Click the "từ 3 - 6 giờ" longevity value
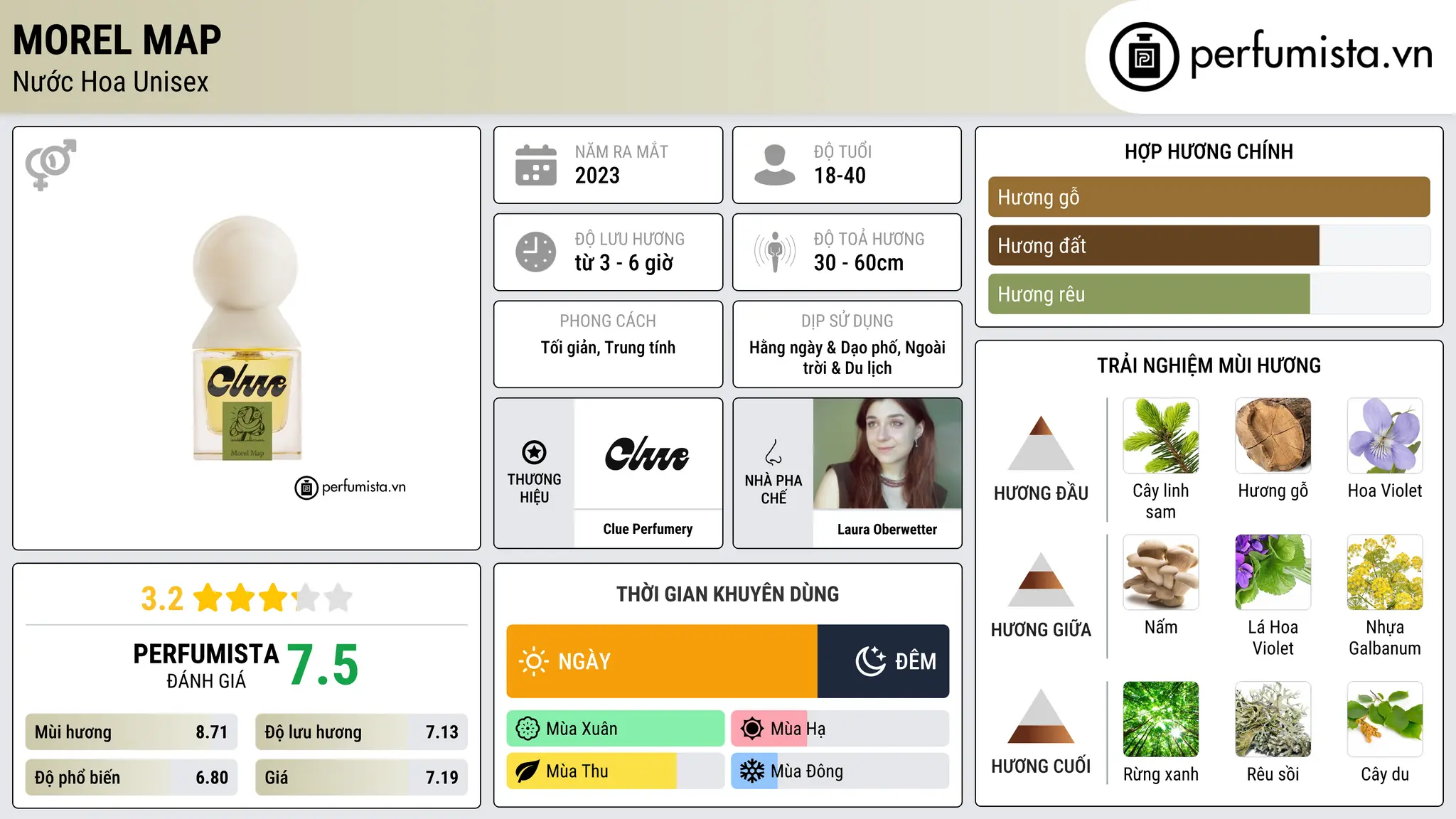1456x819 pixels. point(624,263)
